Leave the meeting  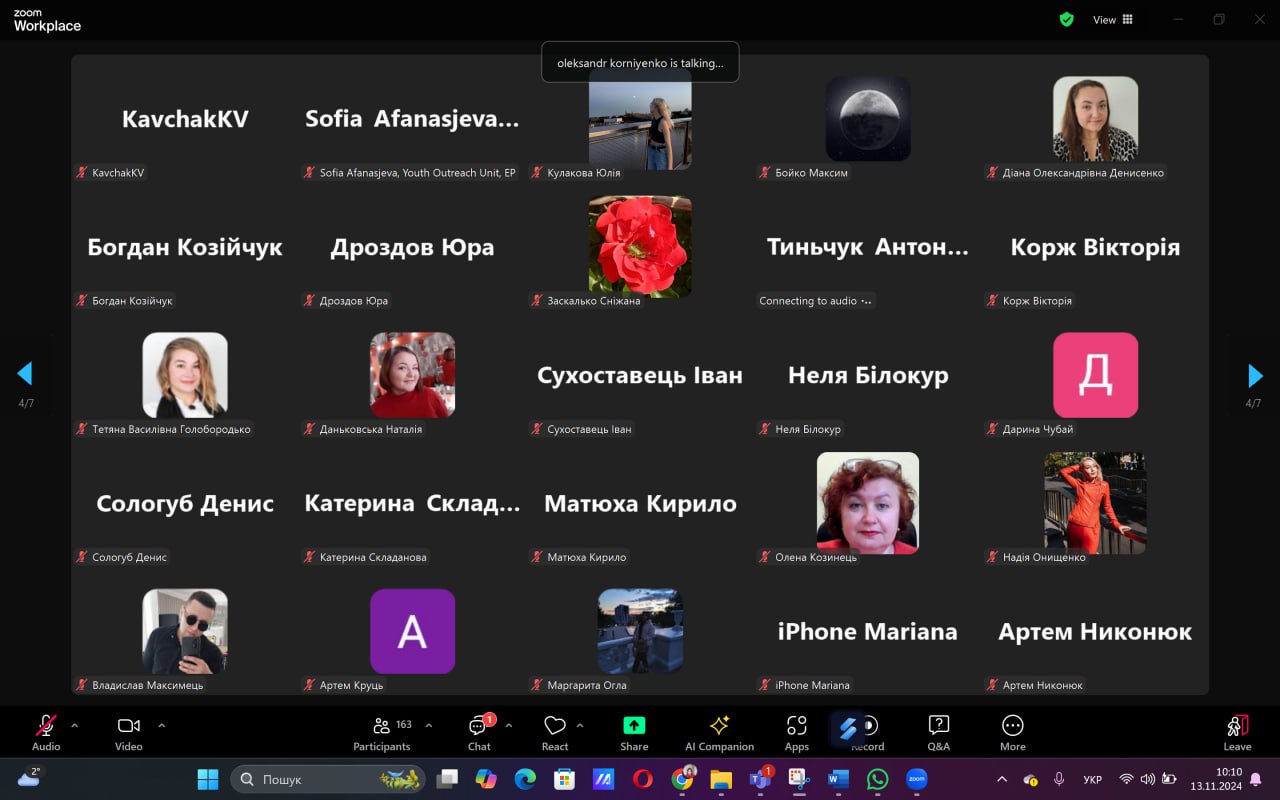tap(1237, 732)
